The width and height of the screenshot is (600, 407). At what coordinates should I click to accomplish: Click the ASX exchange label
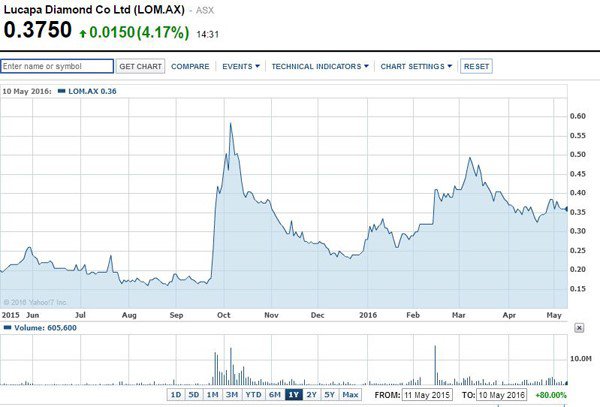[x=205, y=10]
